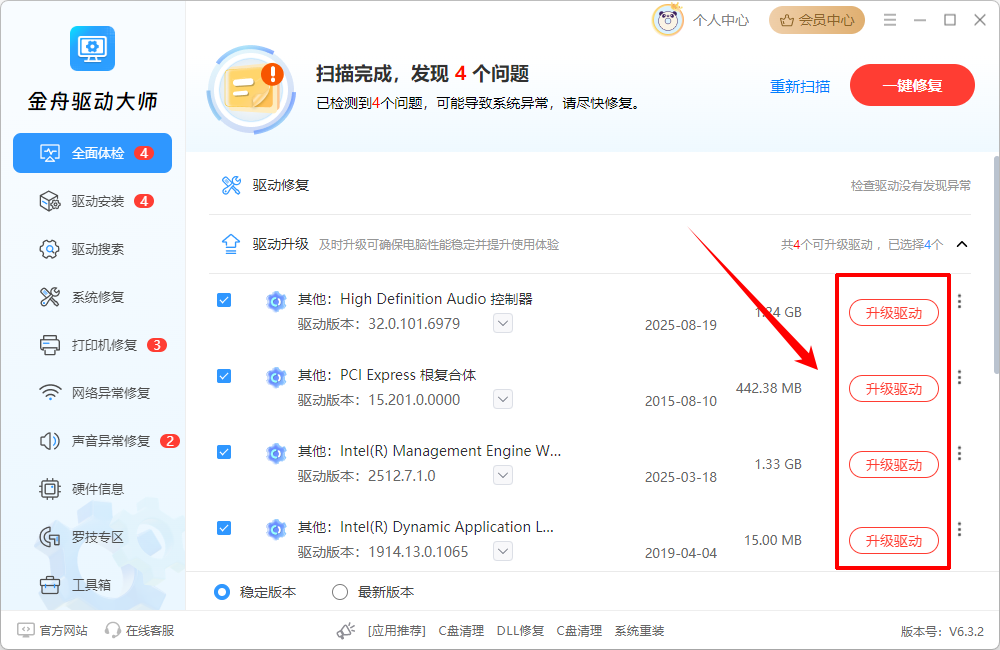Click the vertical scrollbar of driver list
The width and height of the screenshot is (1000, 650).
997,265
